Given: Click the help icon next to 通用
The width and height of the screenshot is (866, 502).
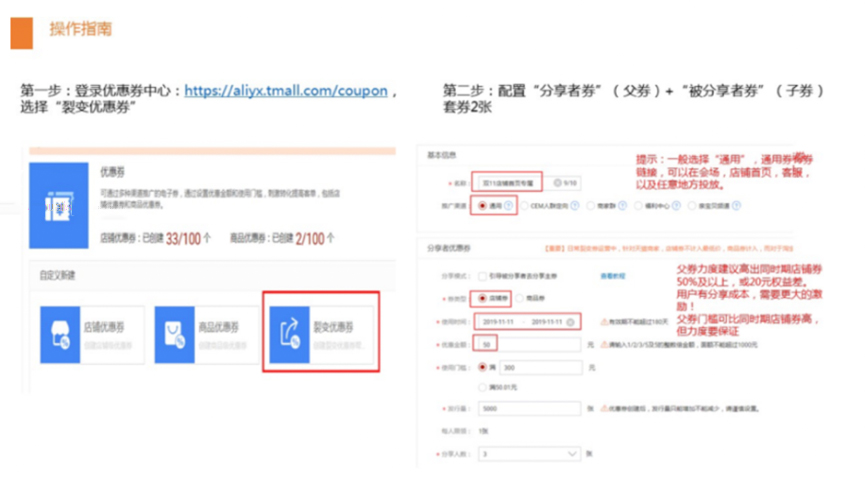Looking at the screenshot, I should tap(508, 205).
